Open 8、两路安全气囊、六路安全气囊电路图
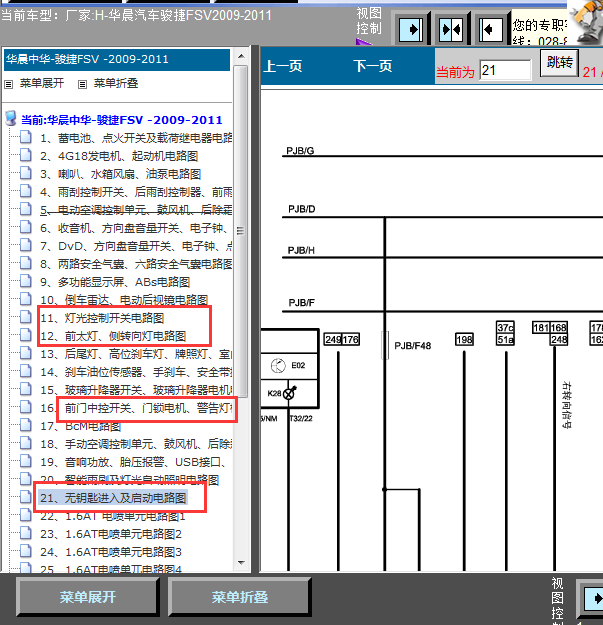This screenshot has height=625, width=603. click(136, 264)
